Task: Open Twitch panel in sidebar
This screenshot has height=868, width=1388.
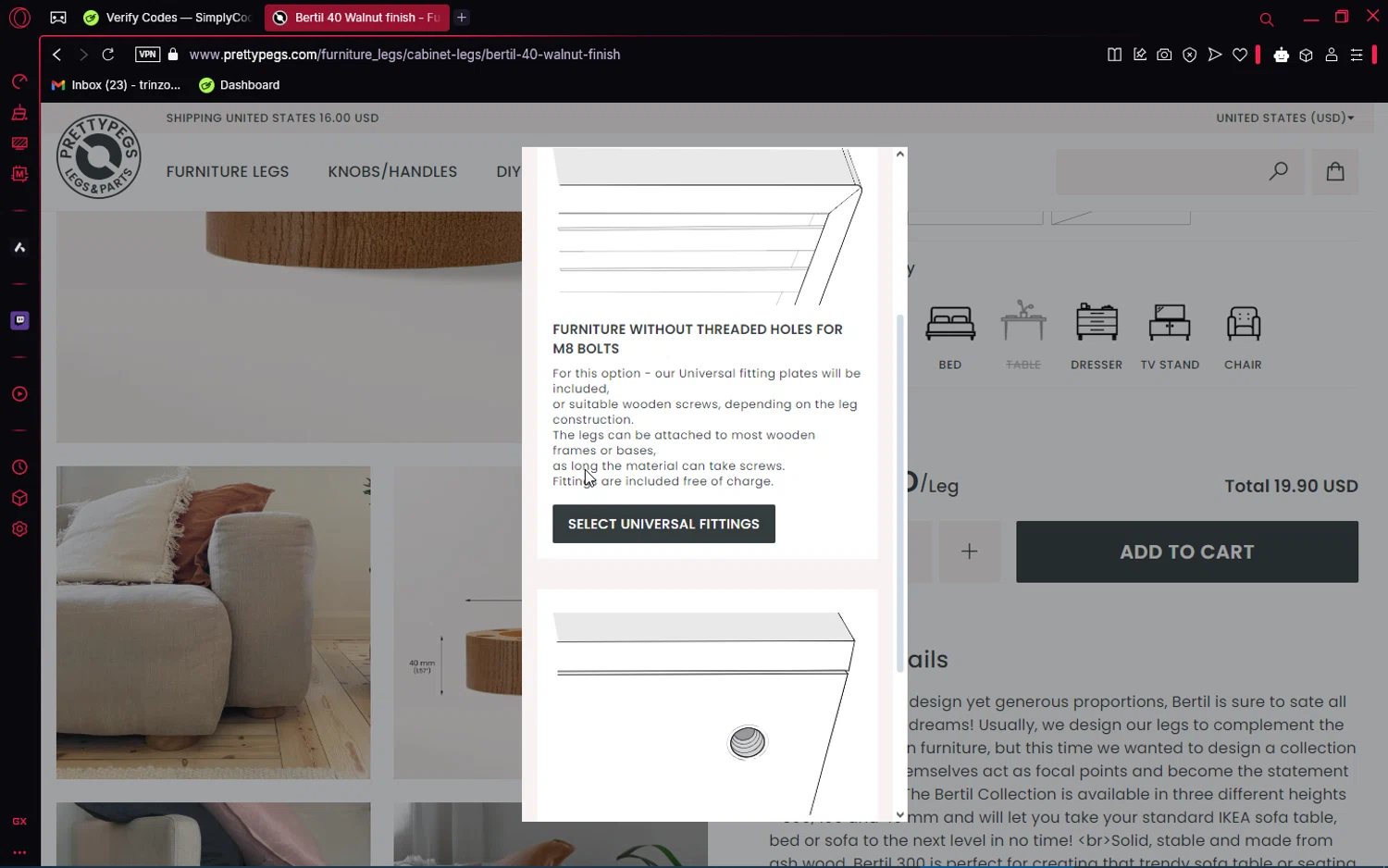Action: coord(19,320)
